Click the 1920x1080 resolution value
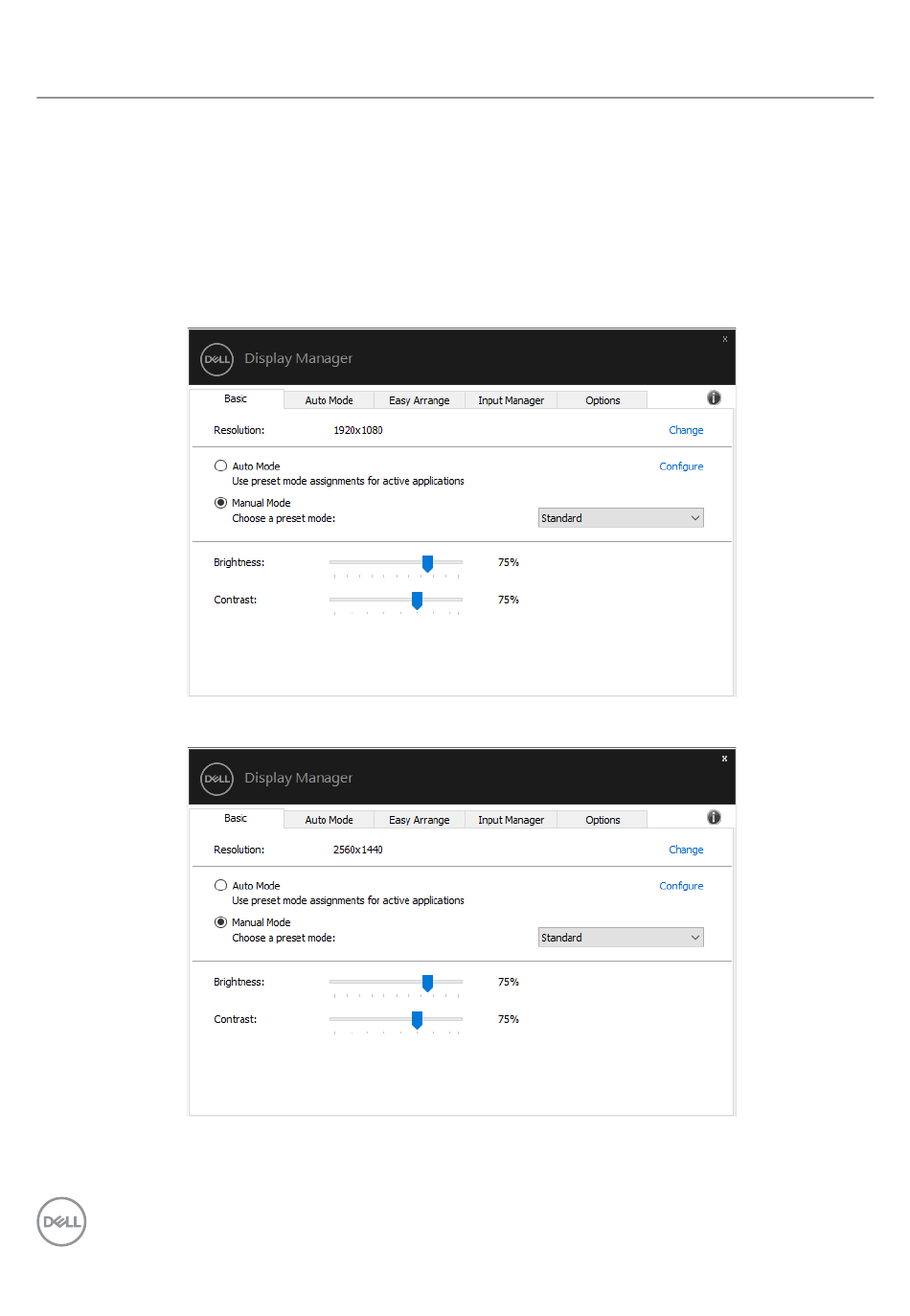910x1316 pixels. pos(358,430)
